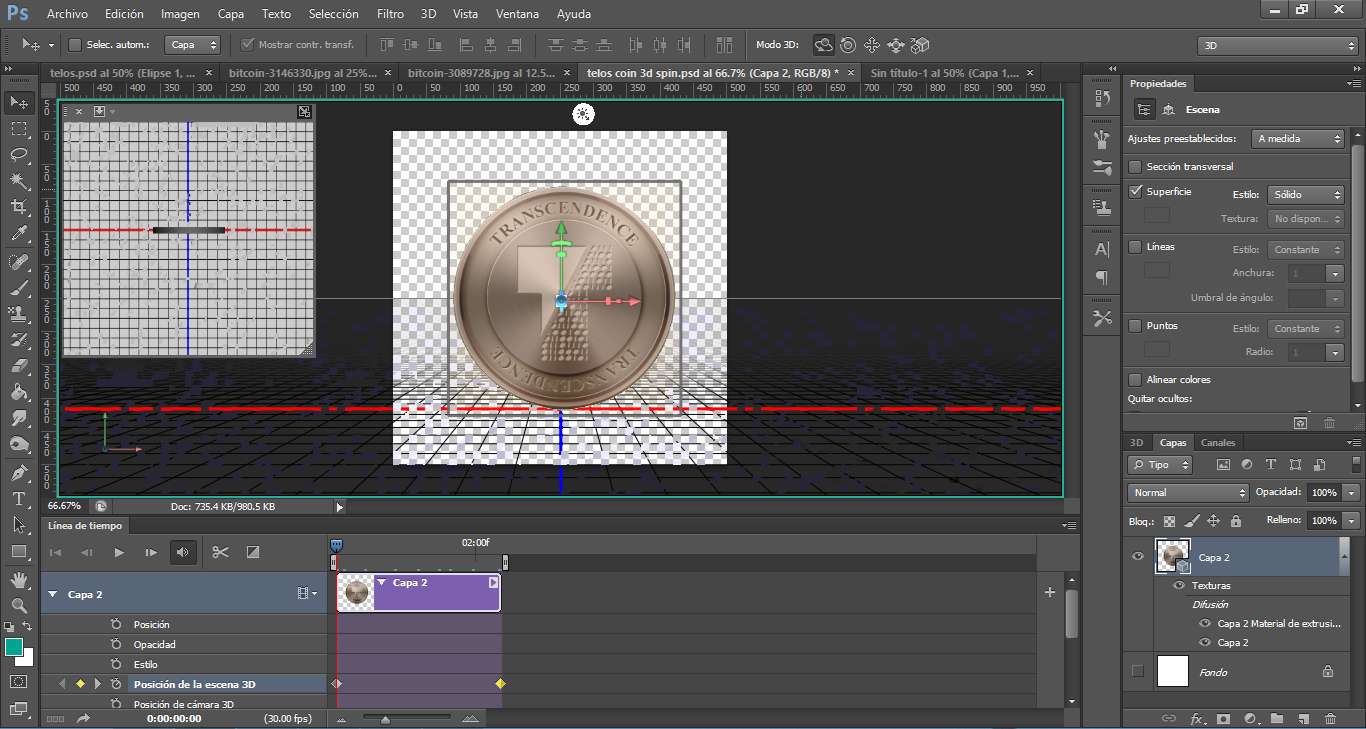Viewport: 1366px width, 729px height.
Task: Click the timeline transition icon
Action: [x=253, y=552]
